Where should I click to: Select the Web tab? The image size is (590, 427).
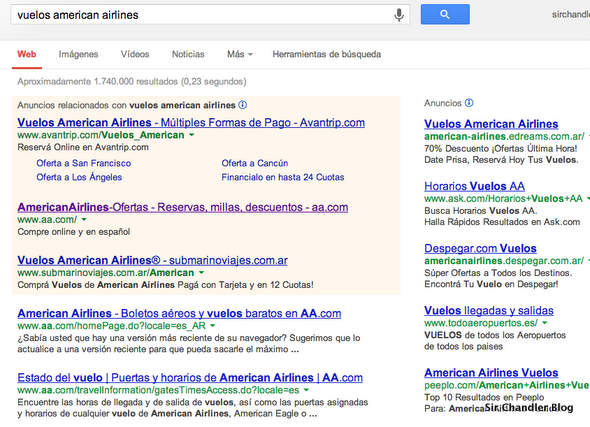(x=27, y=54)
